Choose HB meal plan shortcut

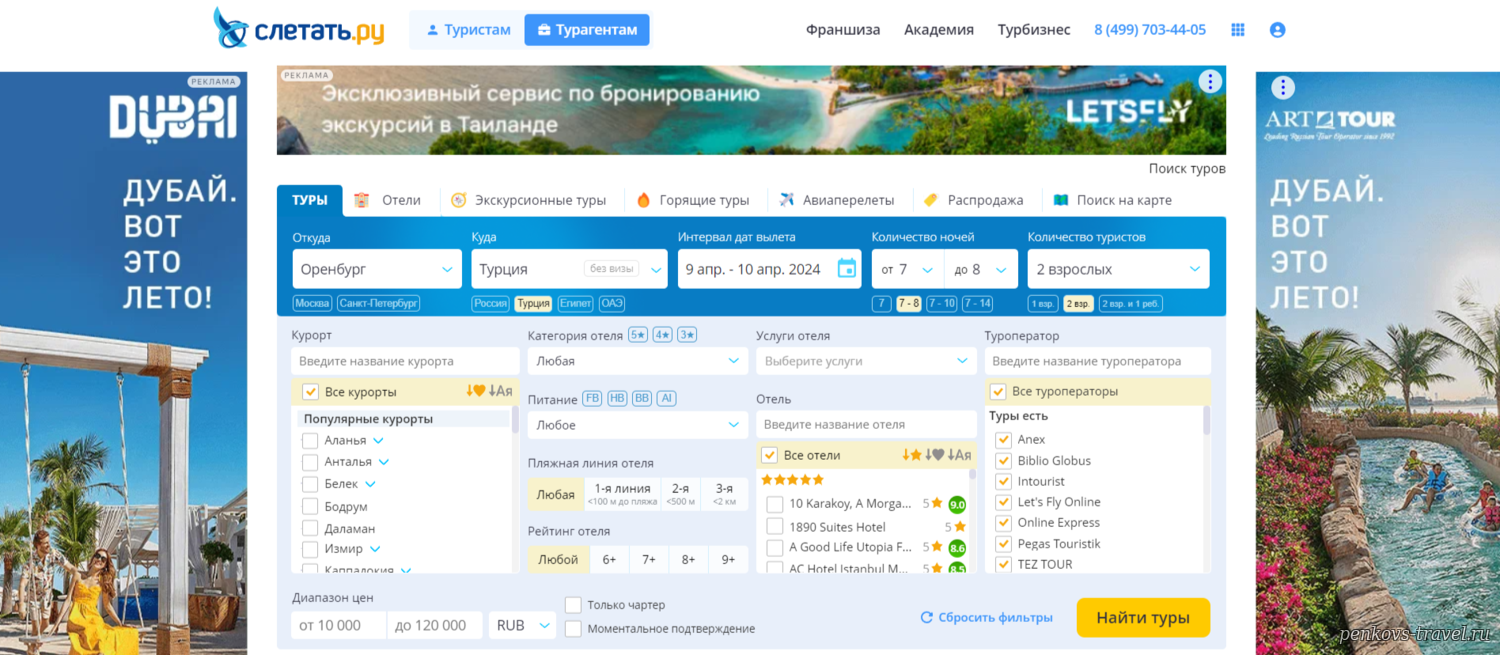617,398
